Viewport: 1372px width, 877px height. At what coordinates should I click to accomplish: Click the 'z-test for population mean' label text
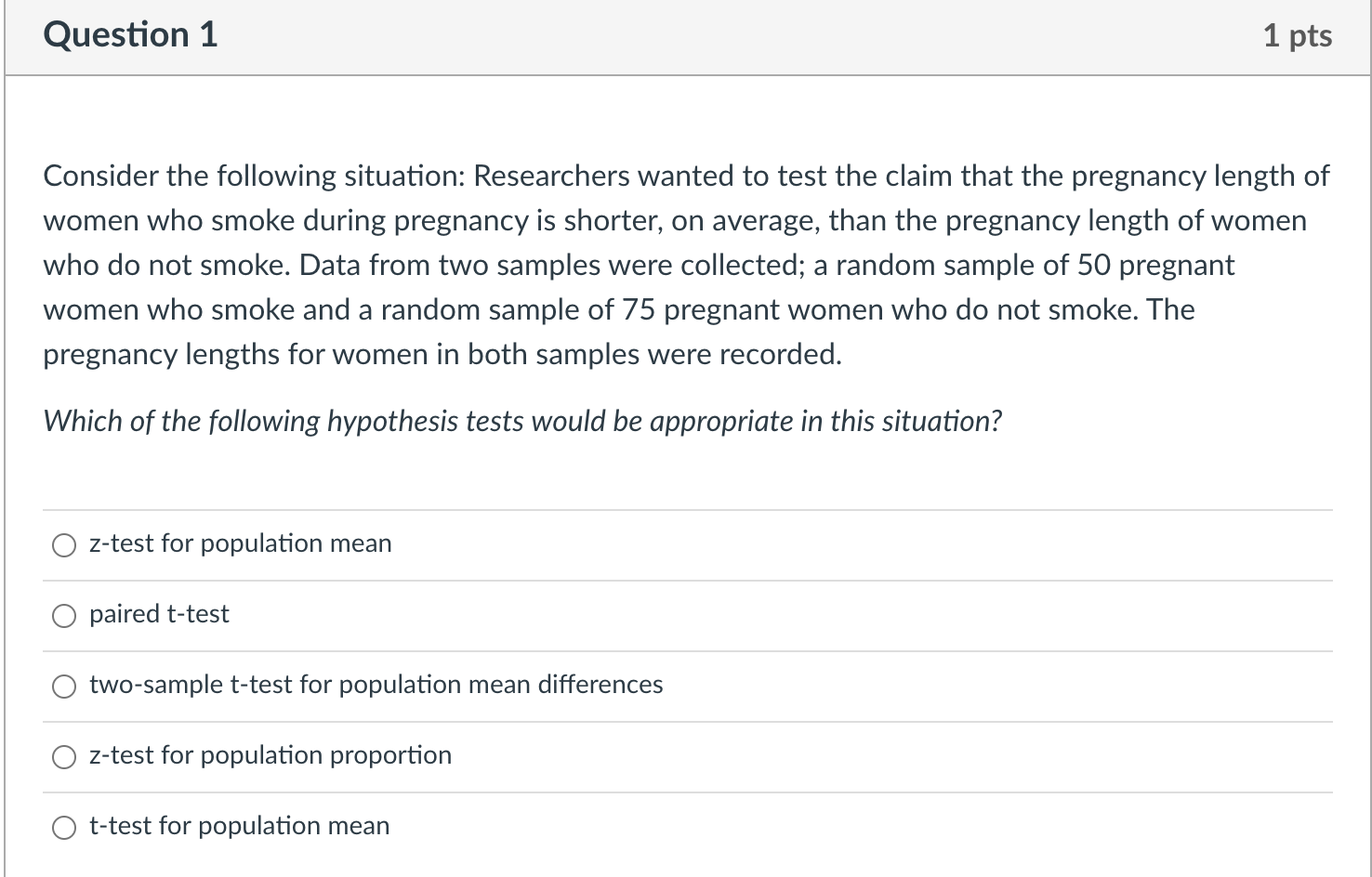(240, 543)
